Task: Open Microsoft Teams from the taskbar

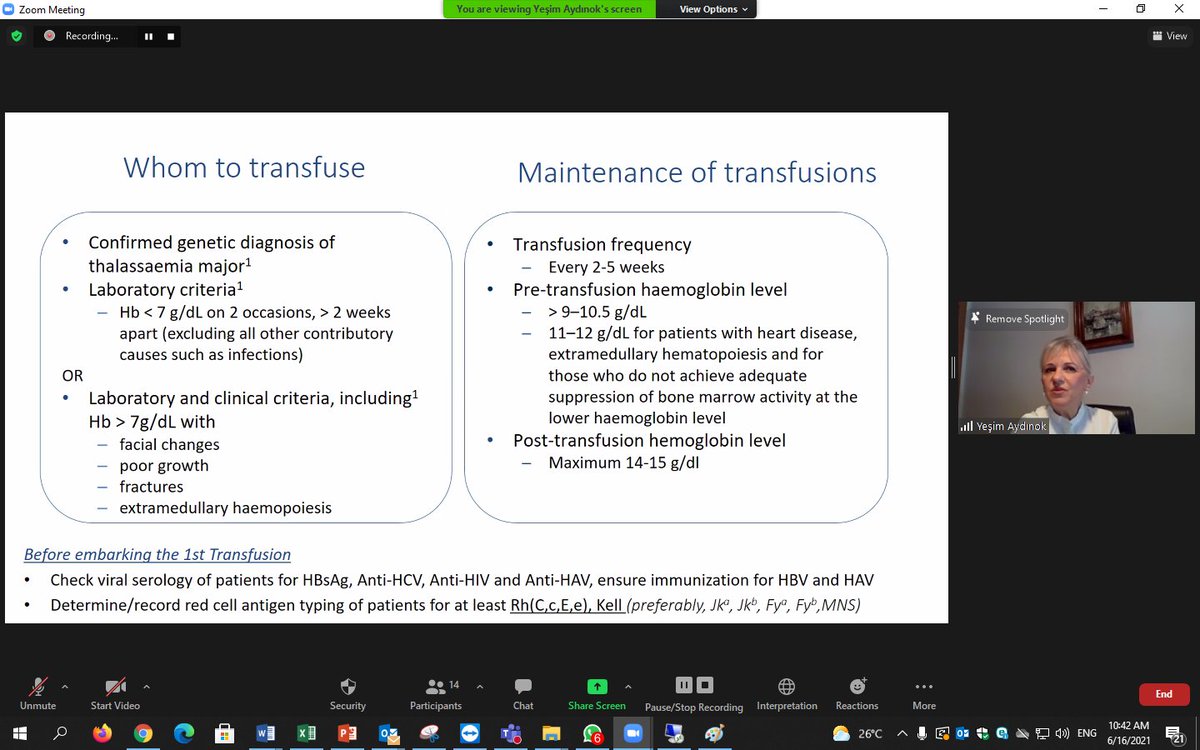Action: tap(510, 733)
